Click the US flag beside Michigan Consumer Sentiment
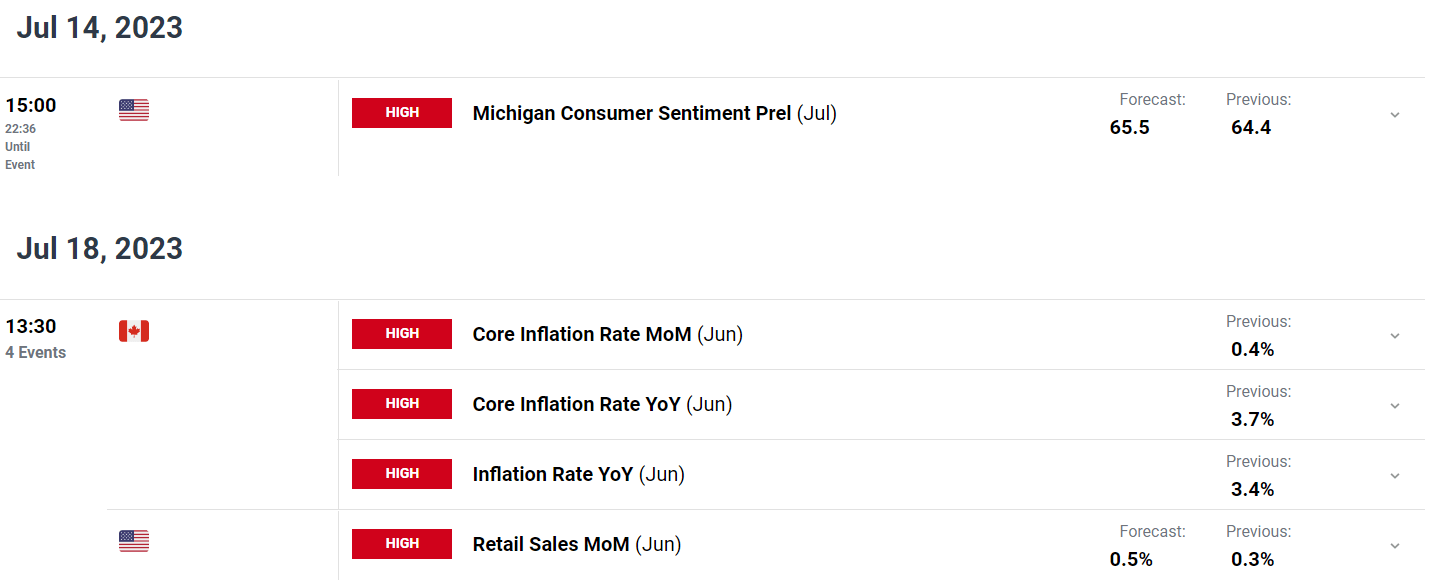The image size is (1429, 585). coord(134,110)
